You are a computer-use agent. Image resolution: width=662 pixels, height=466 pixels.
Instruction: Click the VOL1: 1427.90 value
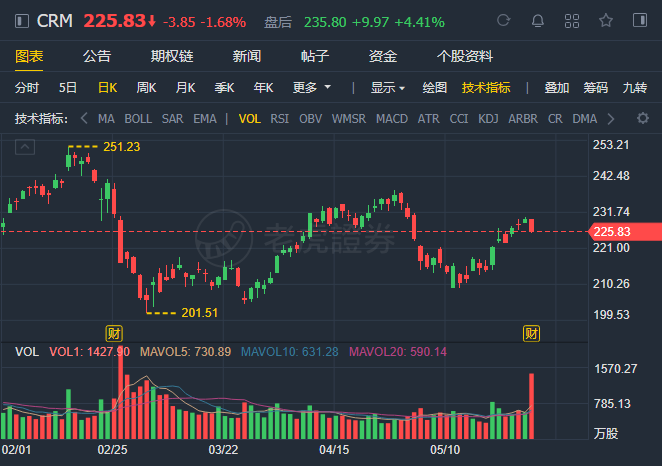click(90, 352)
